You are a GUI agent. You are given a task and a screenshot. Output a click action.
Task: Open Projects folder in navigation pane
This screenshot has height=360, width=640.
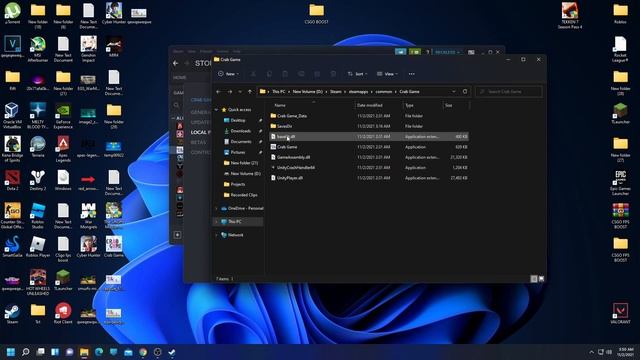(238, 184)
